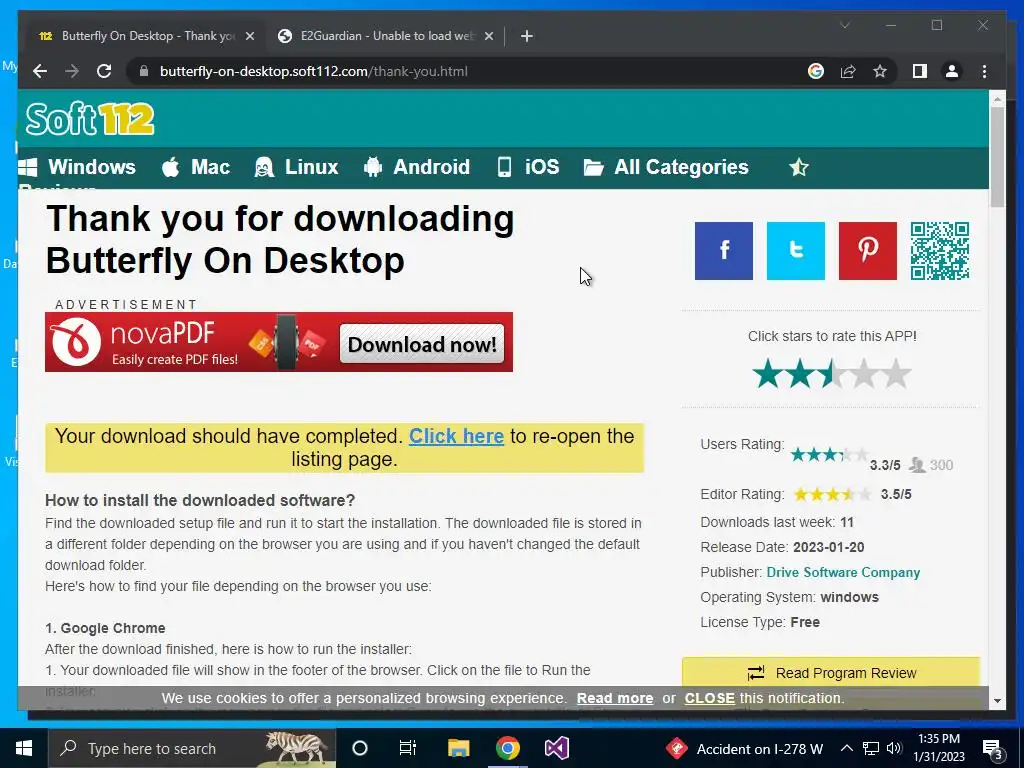Open notification center

[x=993, y=750]
